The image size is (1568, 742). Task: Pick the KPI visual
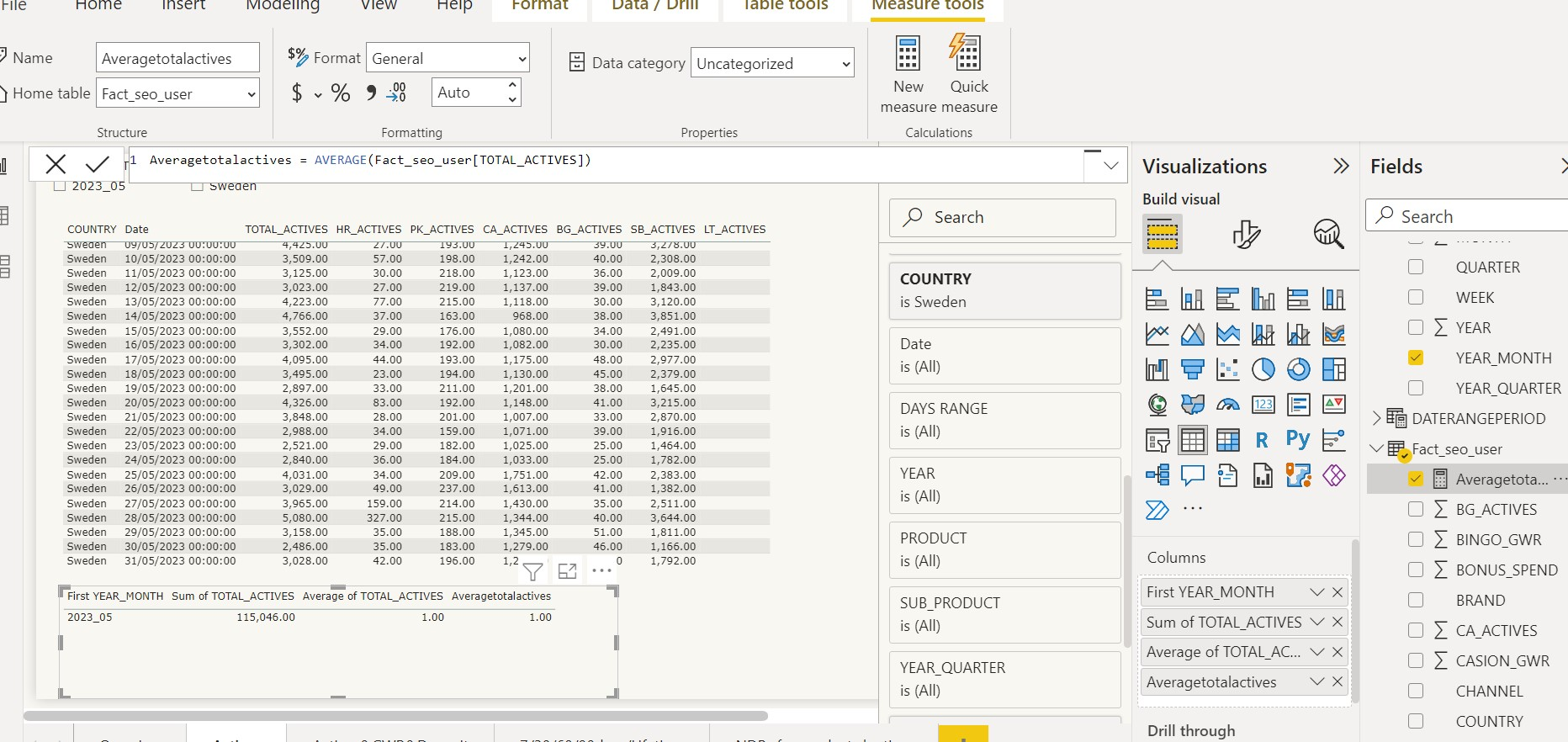click(1333, 405)
